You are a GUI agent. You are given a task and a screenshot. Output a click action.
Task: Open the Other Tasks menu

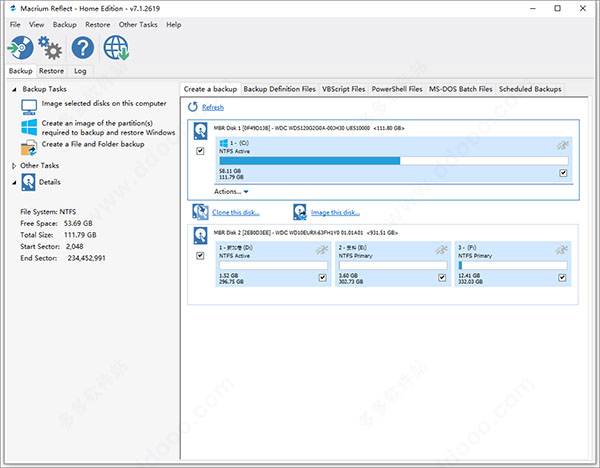point(138,24)
